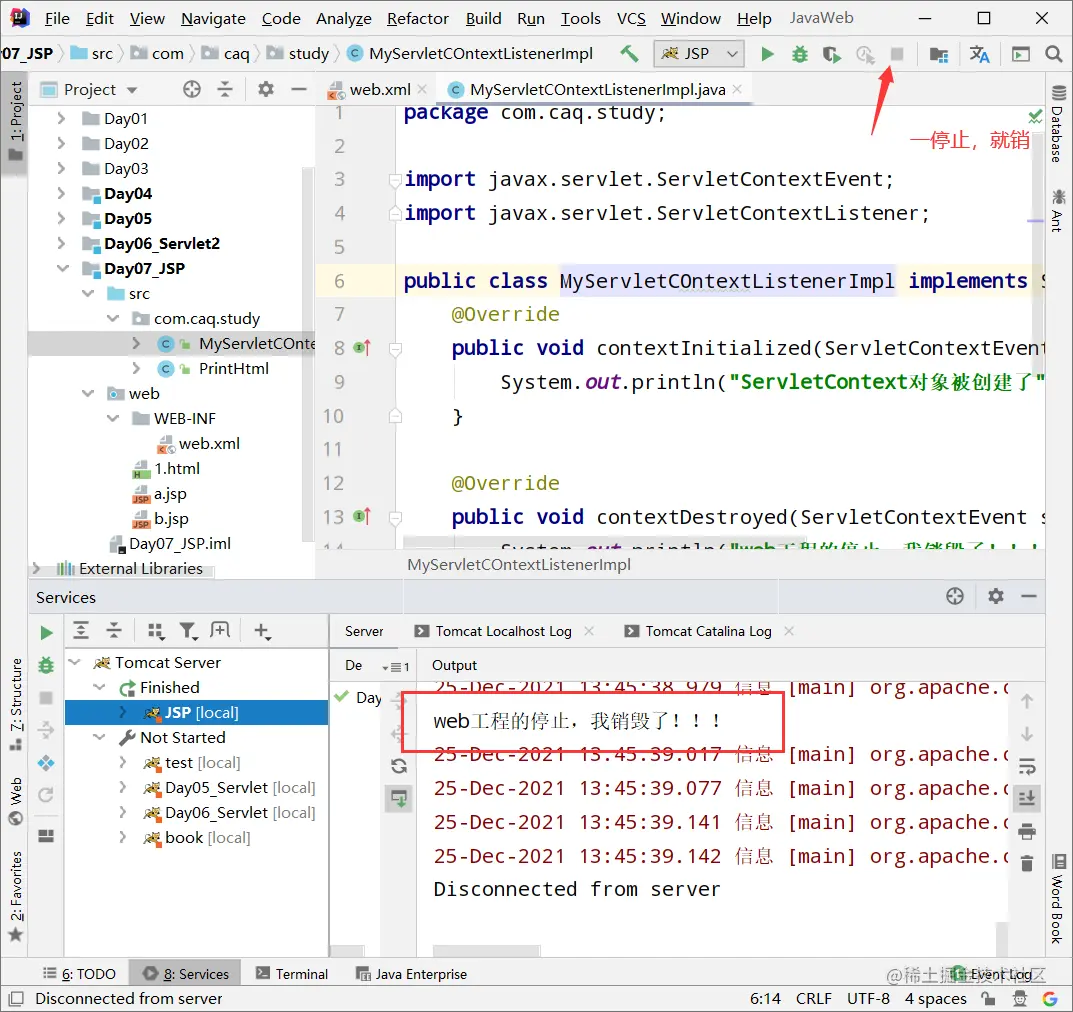
Task: Collapse the Tomcat Server node
Action: tap(75, 662)
